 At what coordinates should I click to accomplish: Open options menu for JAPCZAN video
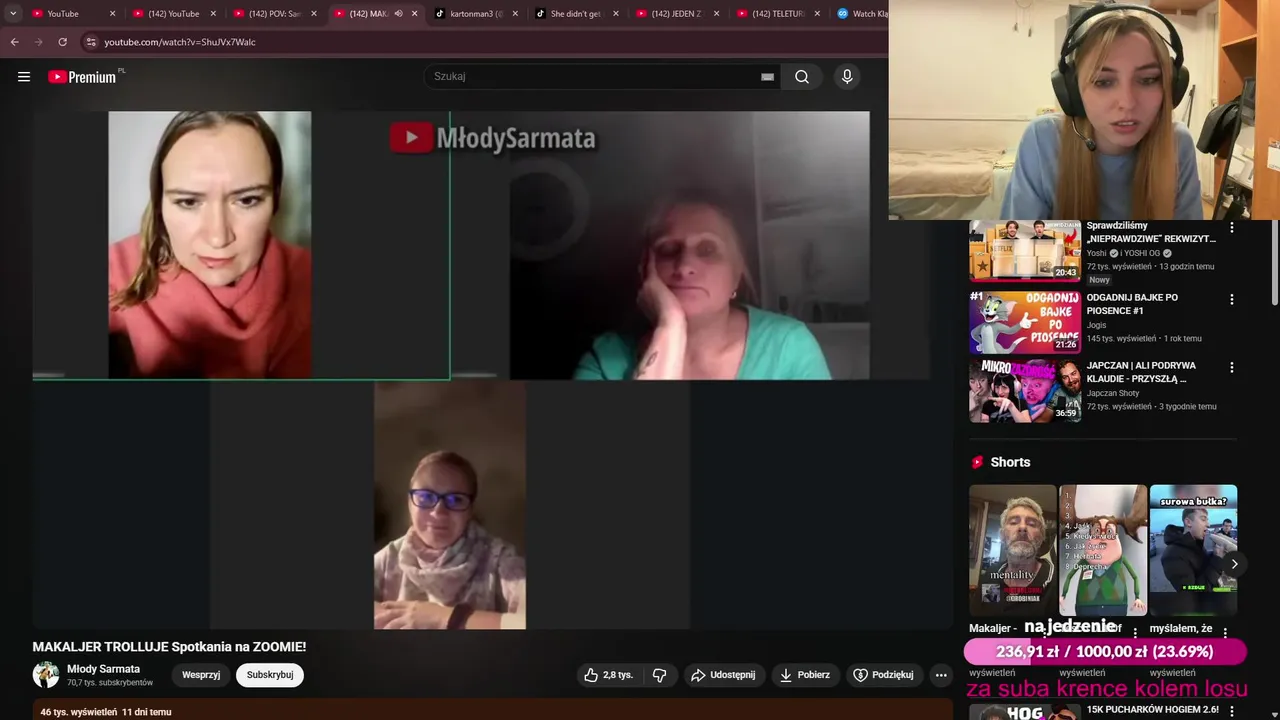(x=1231, y=367)
